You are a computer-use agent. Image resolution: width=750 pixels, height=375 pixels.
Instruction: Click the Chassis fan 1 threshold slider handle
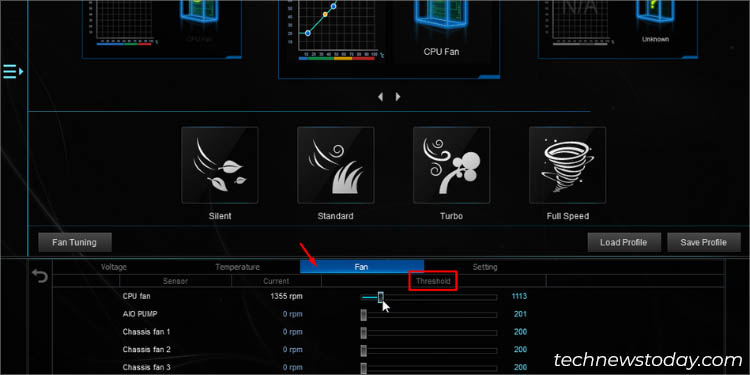click(364, 332)
